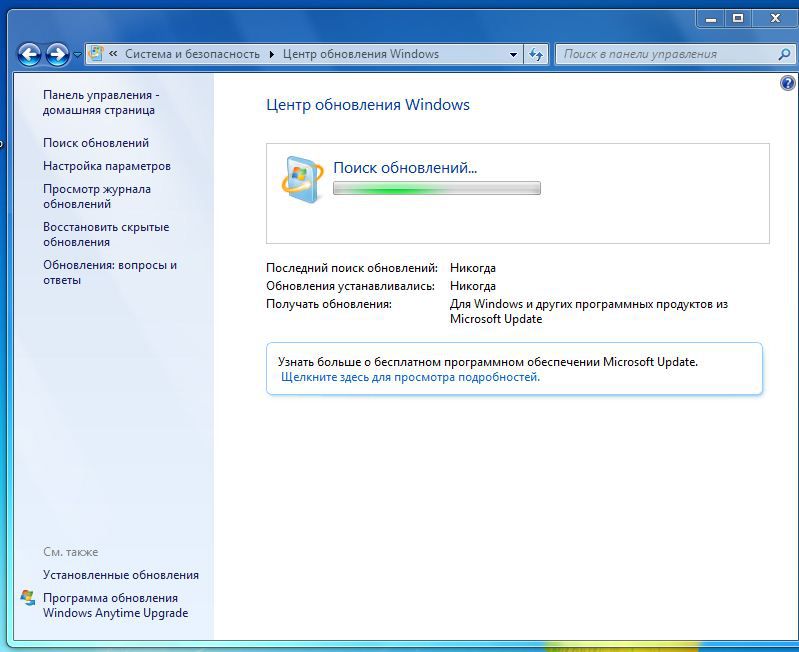Click 'Узнать больше о бесплатном программном обеспечении' text
799x652 pixels.
tap(488, 362)
